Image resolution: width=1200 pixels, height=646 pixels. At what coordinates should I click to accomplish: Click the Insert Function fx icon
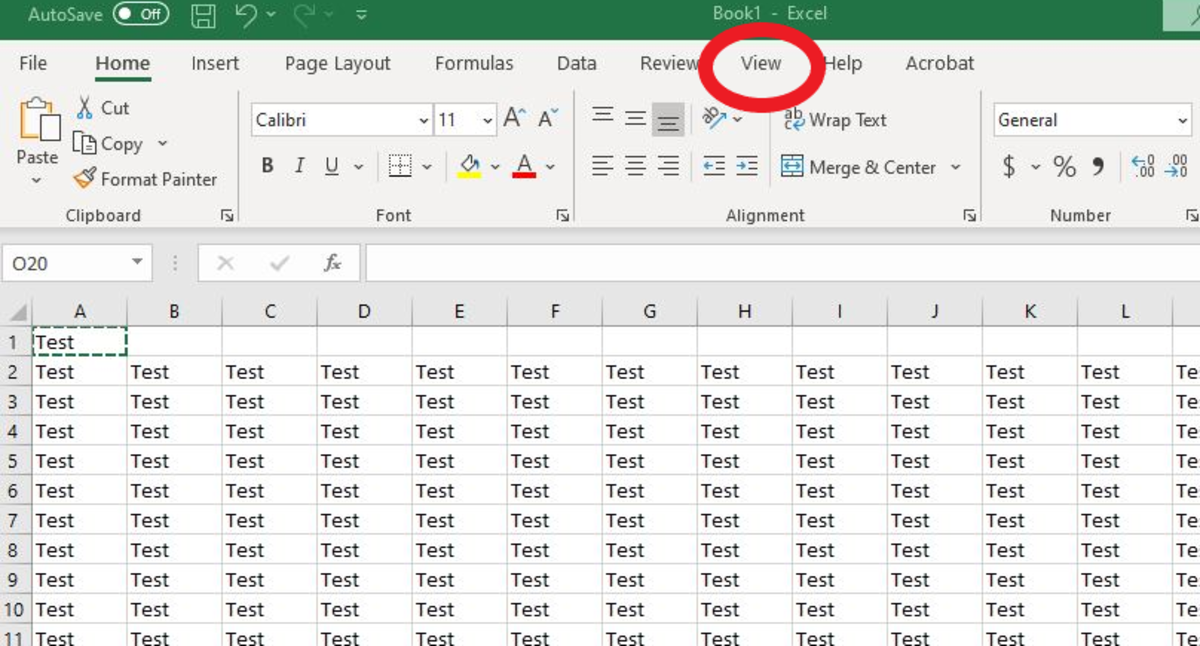tap(332, 264)
